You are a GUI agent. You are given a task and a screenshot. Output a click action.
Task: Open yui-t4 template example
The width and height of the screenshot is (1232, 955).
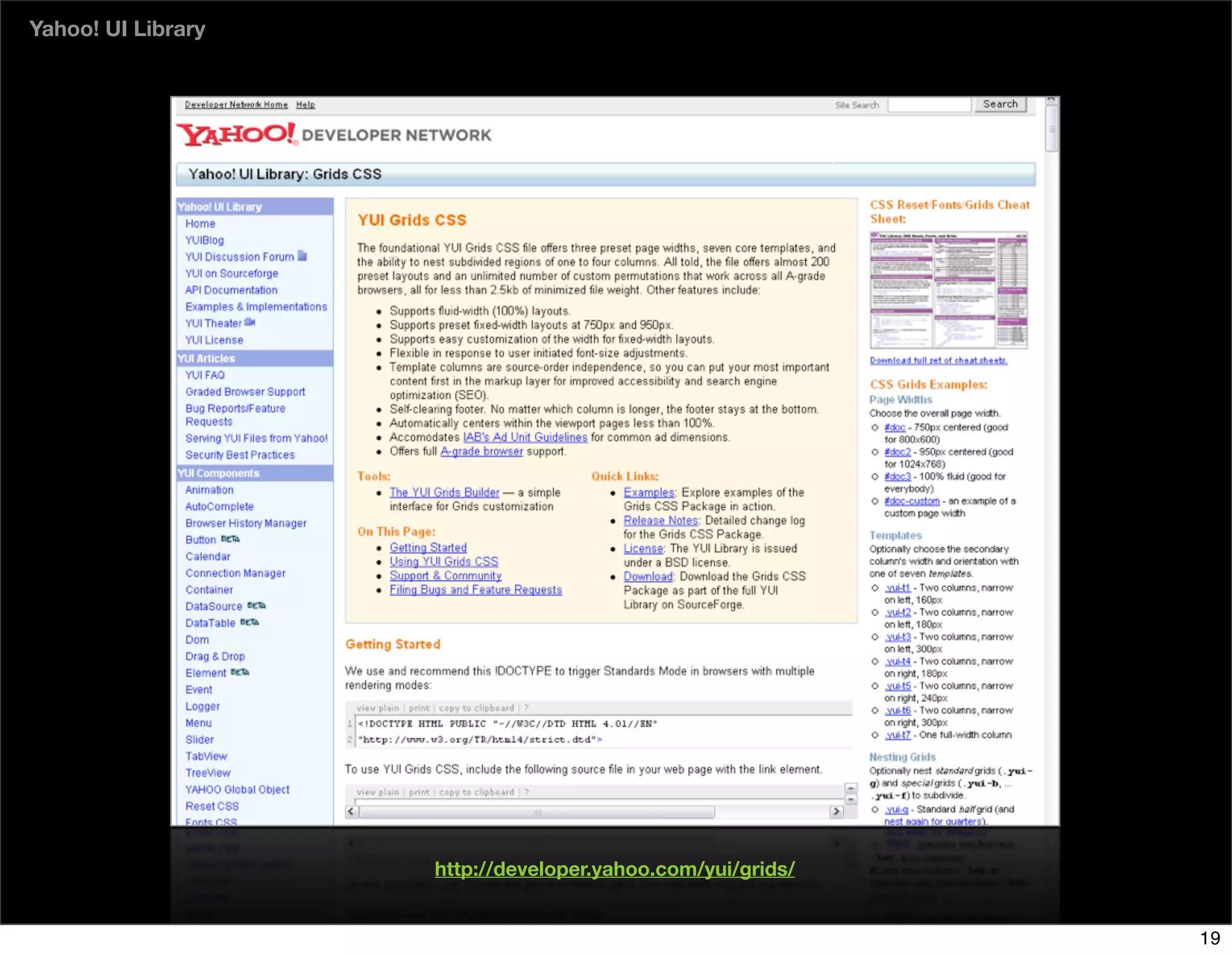tap(898, 661)
